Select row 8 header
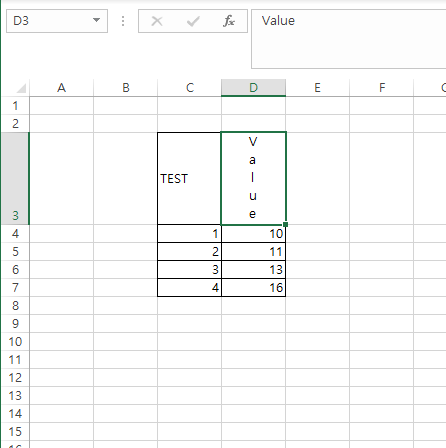The image size is (446, 448). click(x=15, y=306)
